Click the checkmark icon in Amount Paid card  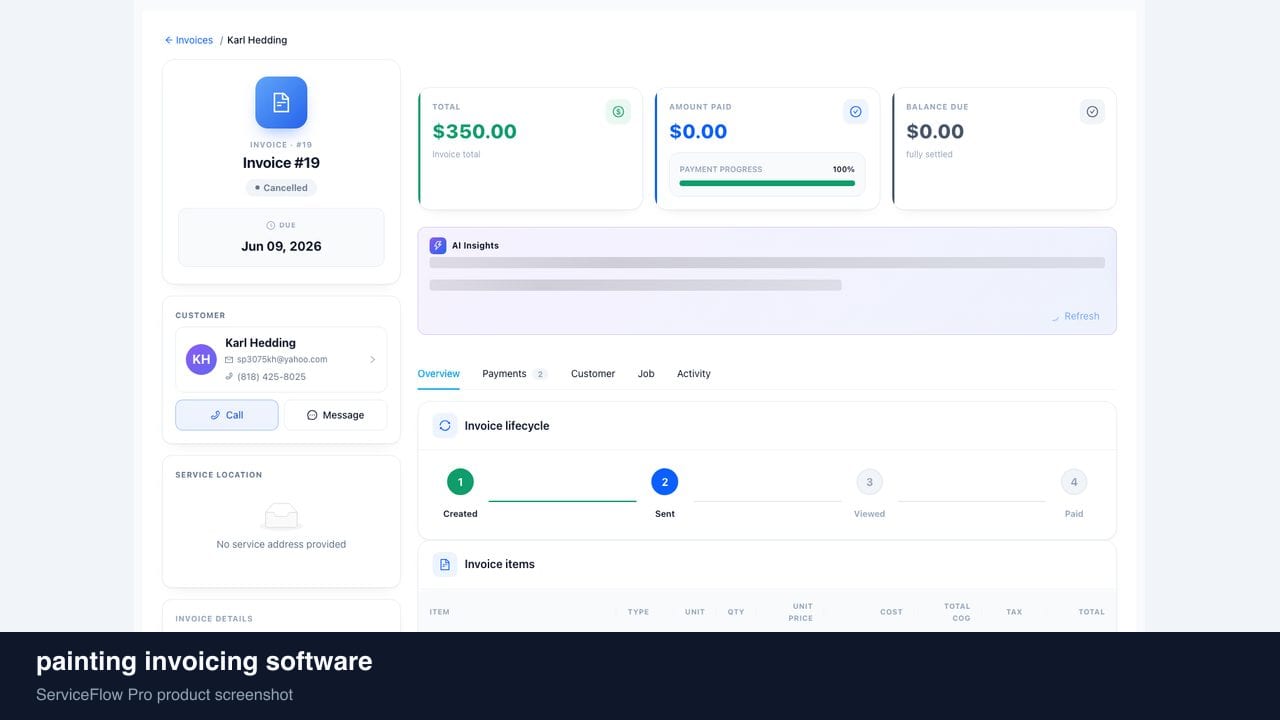[855, 112]
